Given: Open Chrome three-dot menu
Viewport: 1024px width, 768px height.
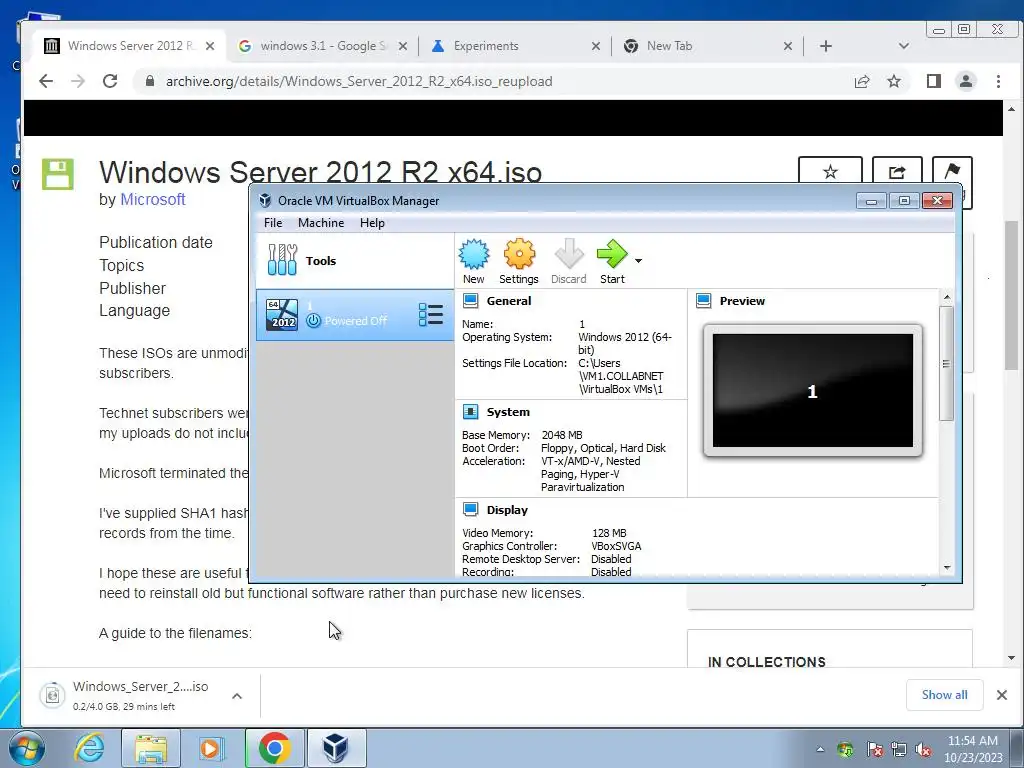Looking at the screenshot, I should pyautogui.click(x=998, y=81).
